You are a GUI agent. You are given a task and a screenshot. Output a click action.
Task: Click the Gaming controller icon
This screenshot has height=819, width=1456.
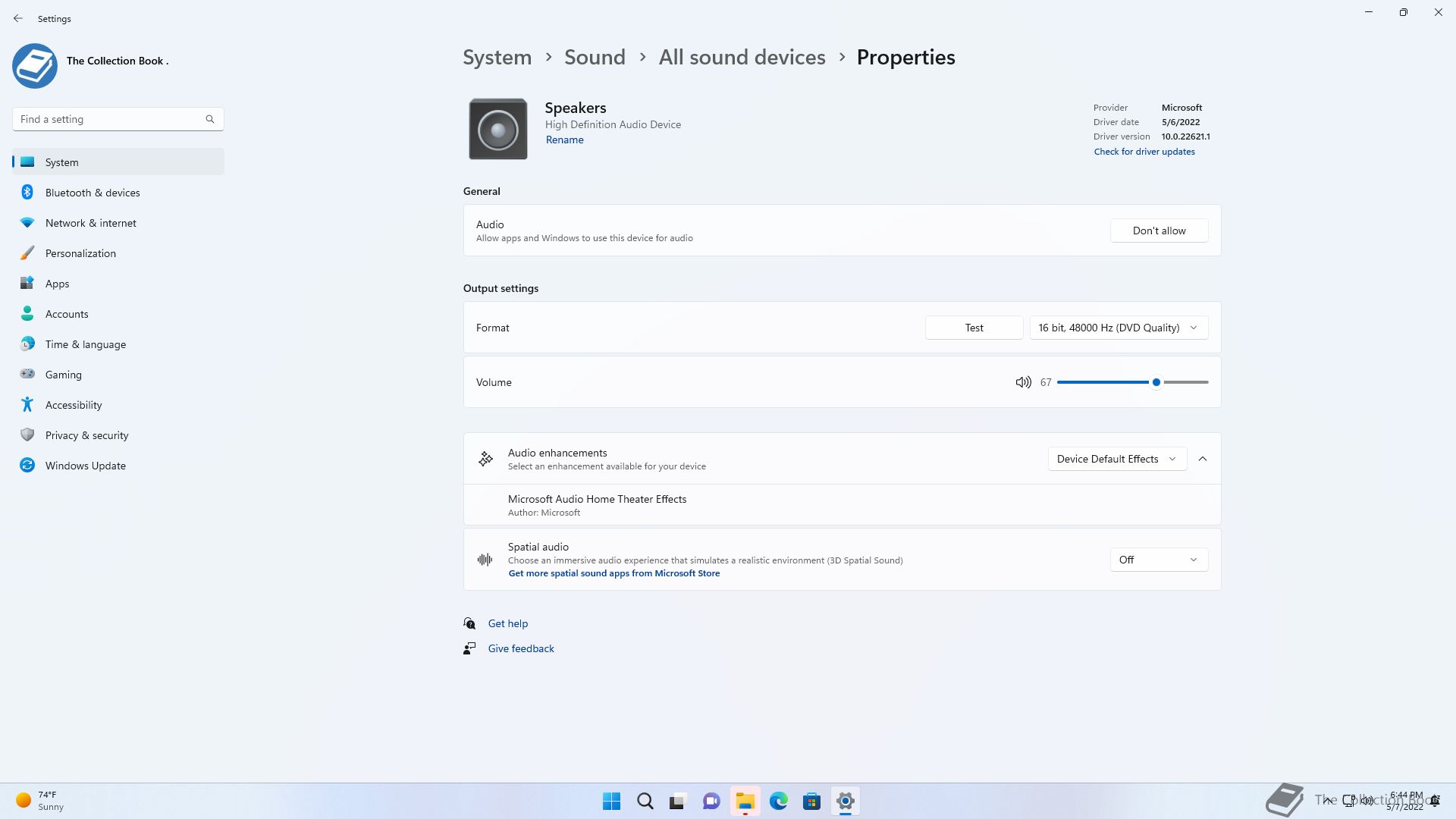pos(27,374)
